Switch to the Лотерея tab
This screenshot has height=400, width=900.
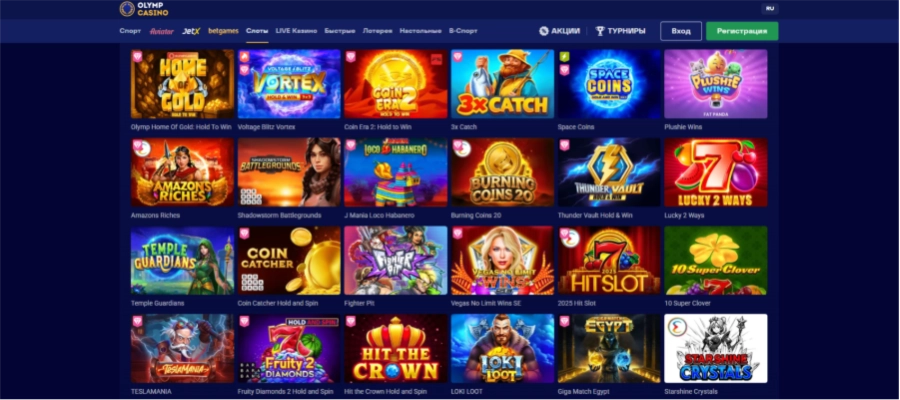click(378, 31)
